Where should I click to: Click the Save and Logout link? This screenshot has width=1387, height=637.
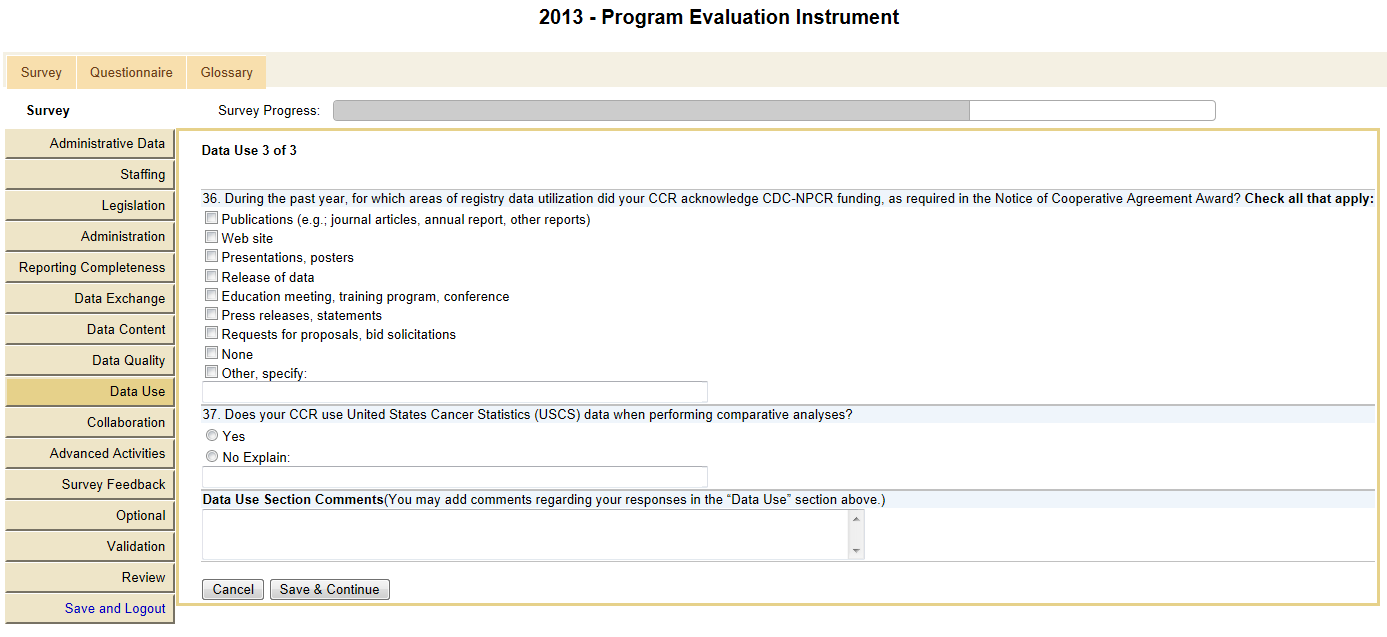(115, 608)
